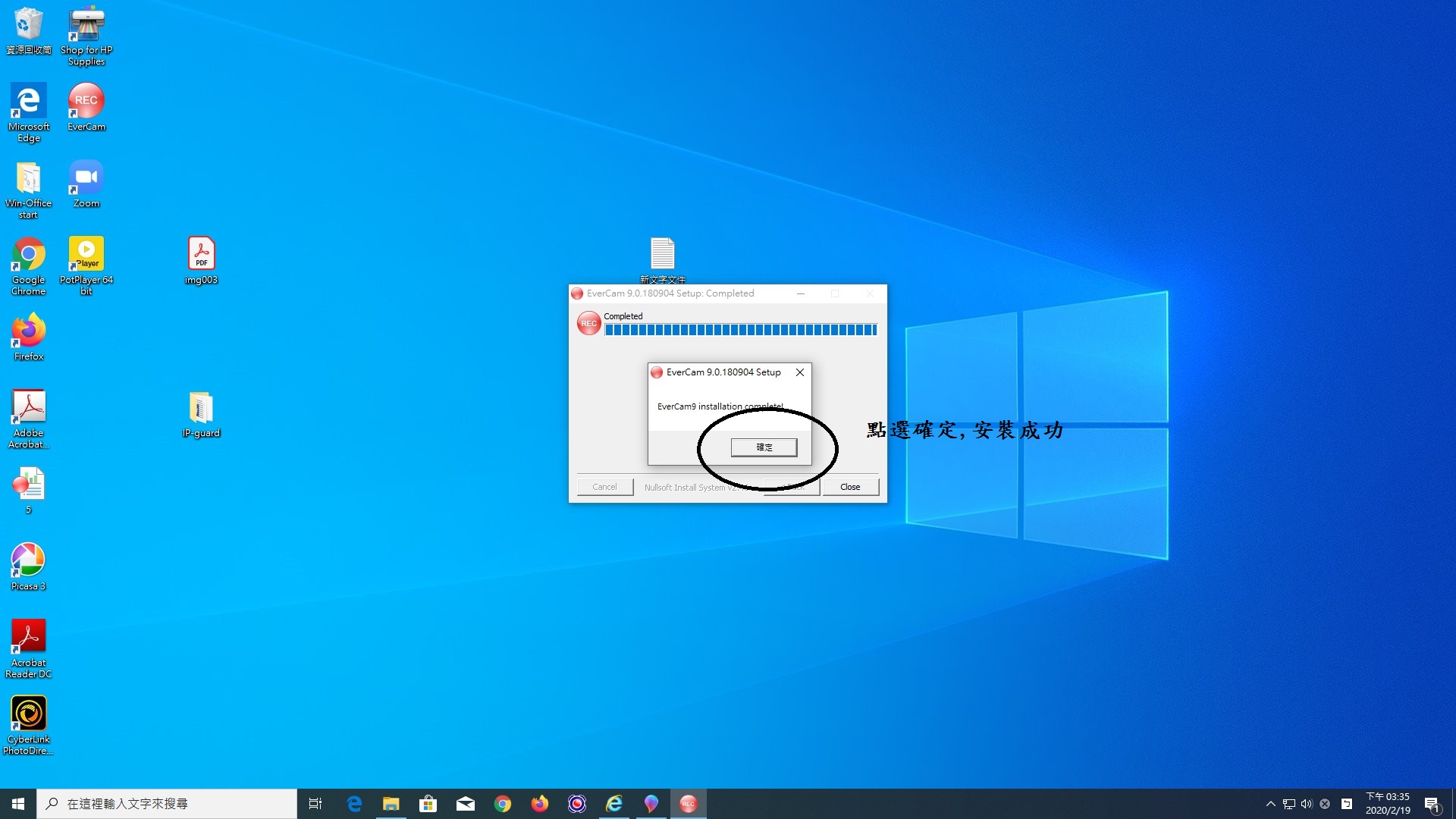Open the Recycle Bin desktop icon

(28, 30)
